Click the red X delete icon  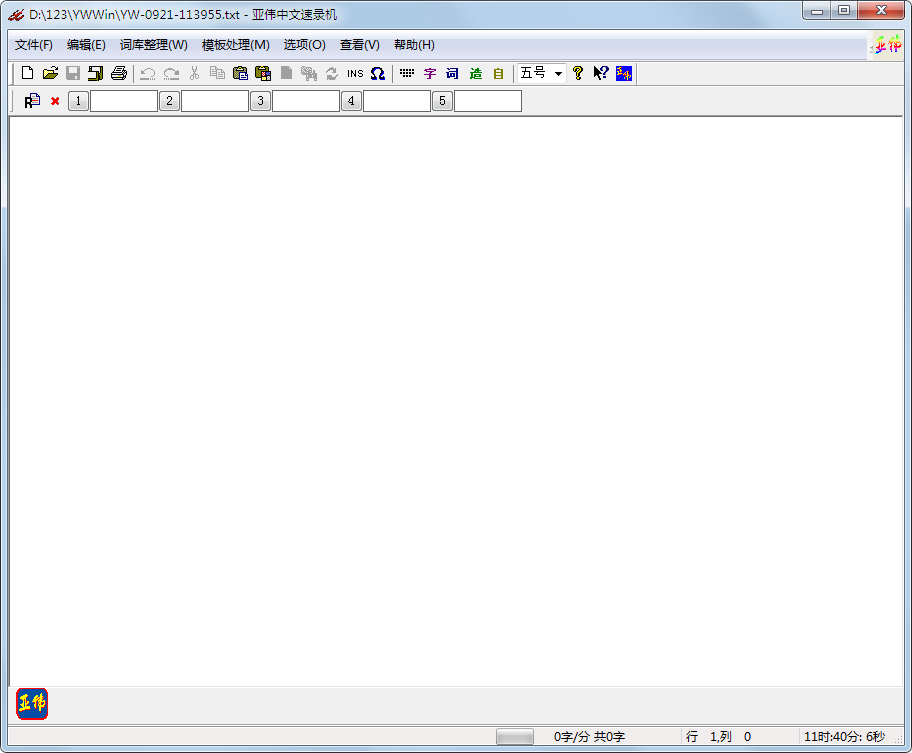pos(55,101)
